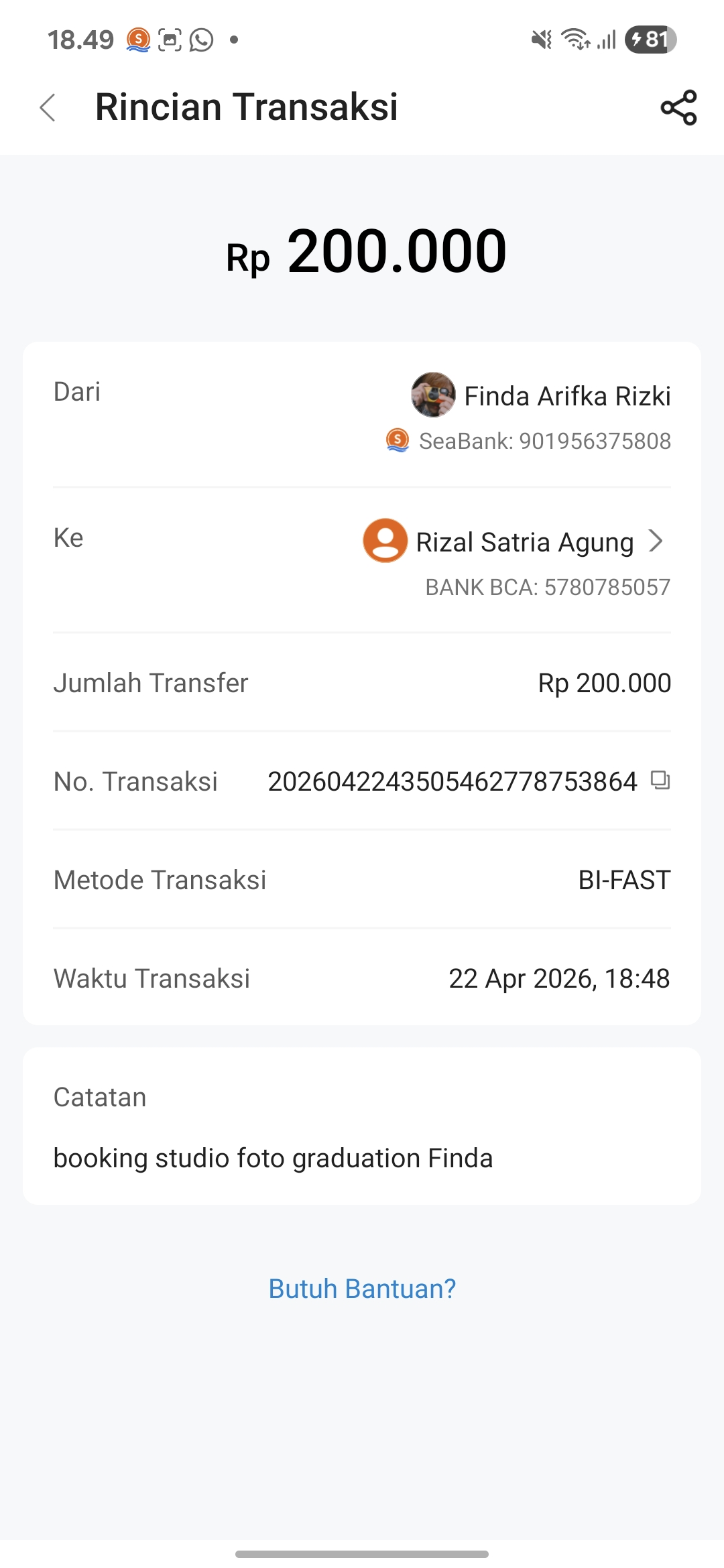Tap the Butuh Bantuan? link
Viewport: 724px width, 1568px height.
click(x=362, y=1289)
